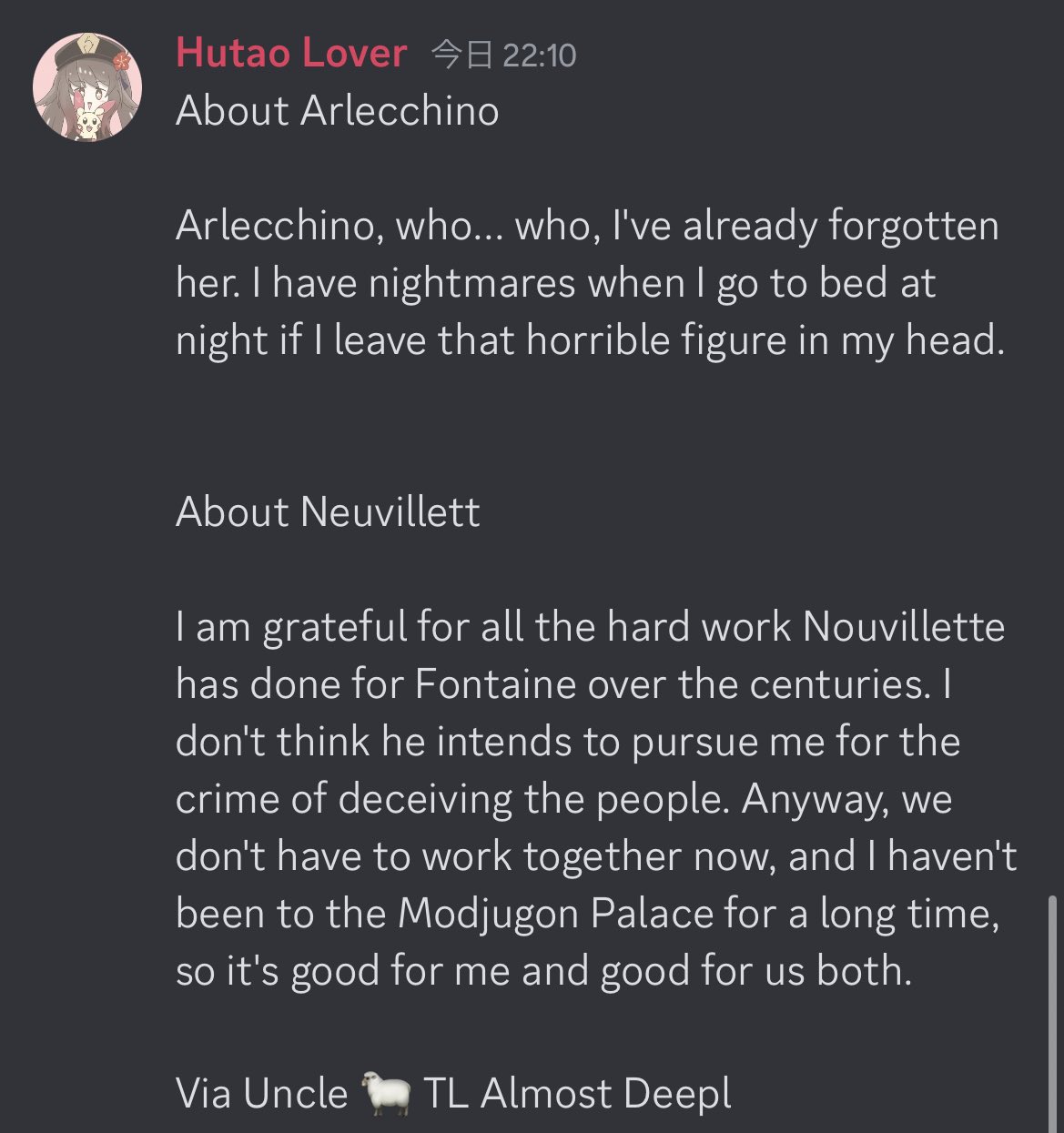The height and width of the screenshot is (1133, 1064).
Task: Click the word "Nouvillette" in the paragraph
Action: click(x=904, y=627)
